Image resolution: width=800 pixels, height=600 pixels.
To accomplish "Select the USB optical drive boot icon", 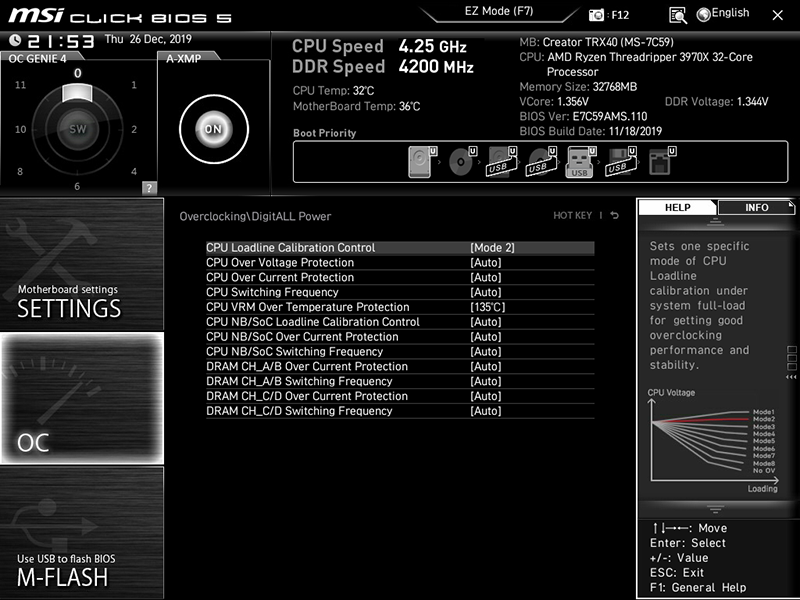I will coord(541,162).
